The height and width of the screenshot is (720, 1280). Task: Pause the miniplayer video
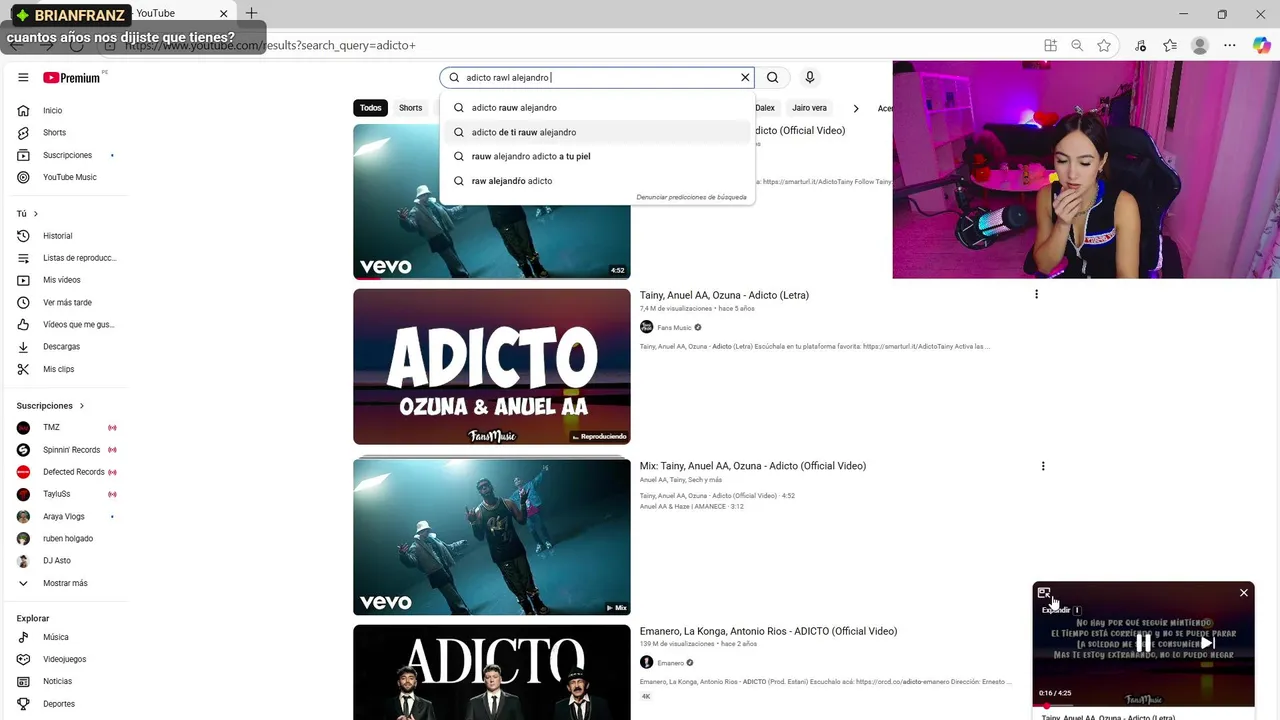[x=1143, y=643]
